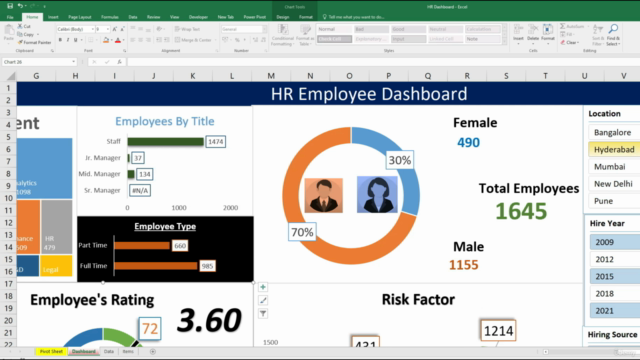The image size is (640, 360).
Task: Click the Chart Styles brush icon
Action: coord(263,301)
